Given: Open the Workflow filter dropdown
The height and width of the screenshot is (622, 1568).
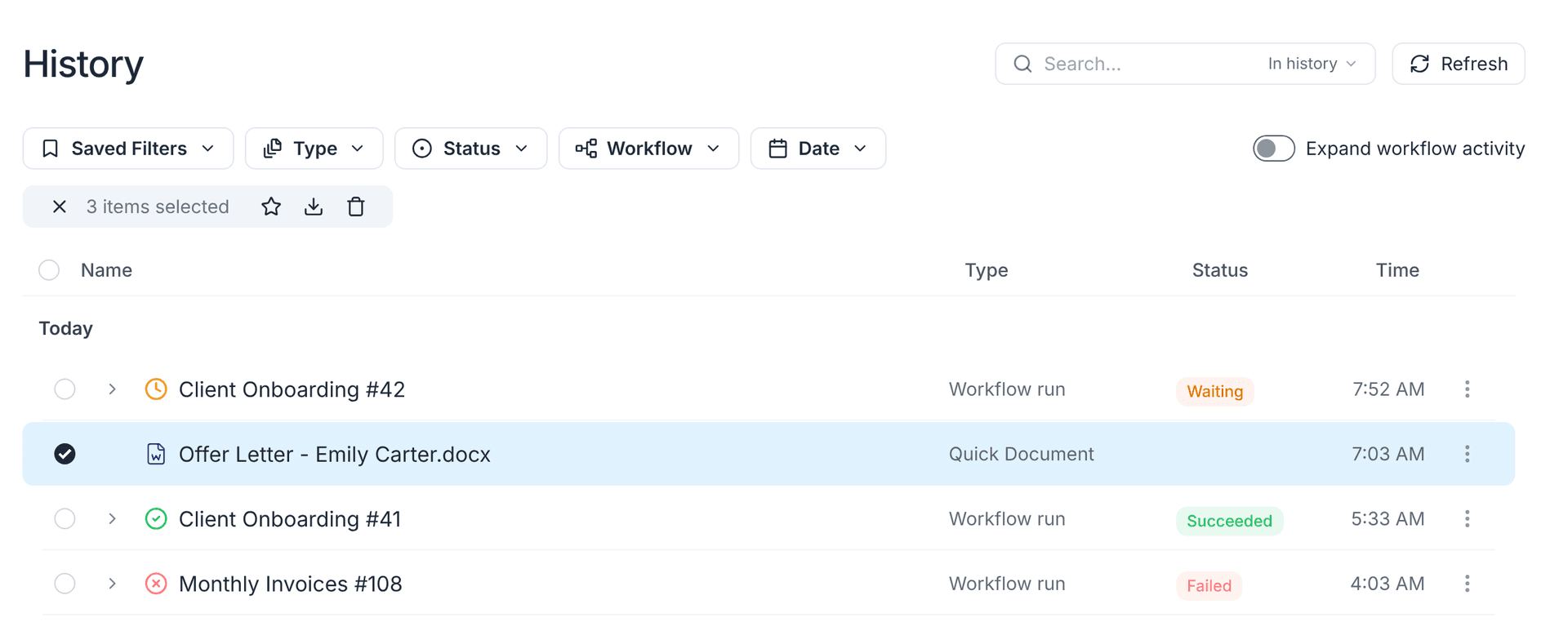Looking at the screenshot, I should 649,149.
